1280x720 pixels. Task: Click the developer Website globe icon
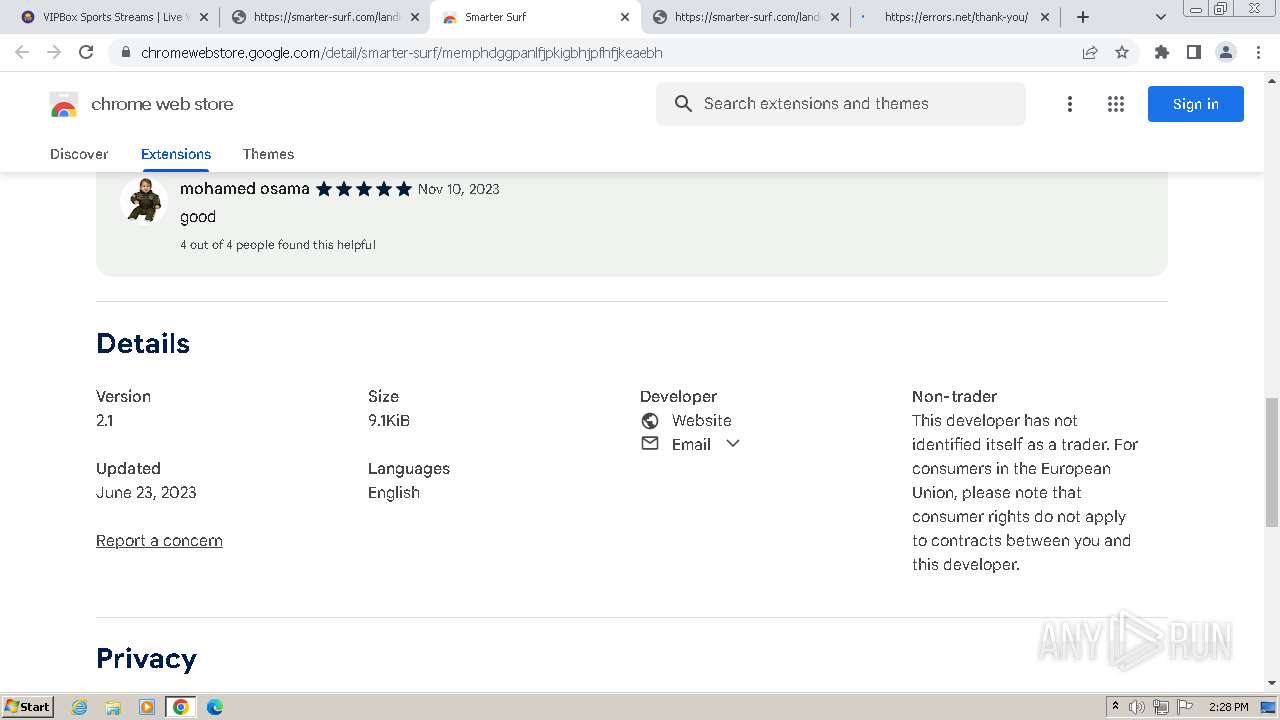tap(650, 421)
